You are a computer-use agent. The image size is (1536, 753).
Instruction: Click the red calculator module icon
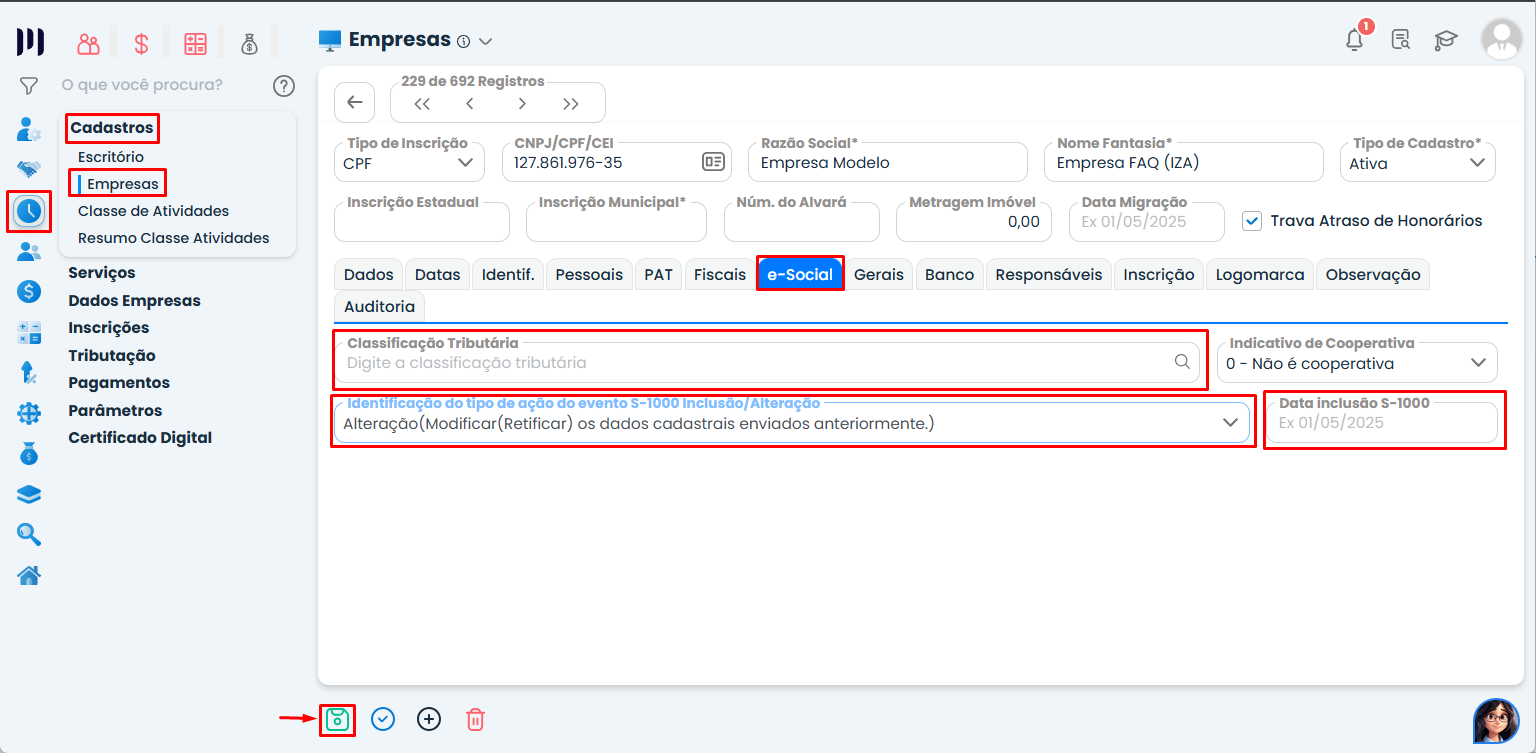click(x=195, y=44)
